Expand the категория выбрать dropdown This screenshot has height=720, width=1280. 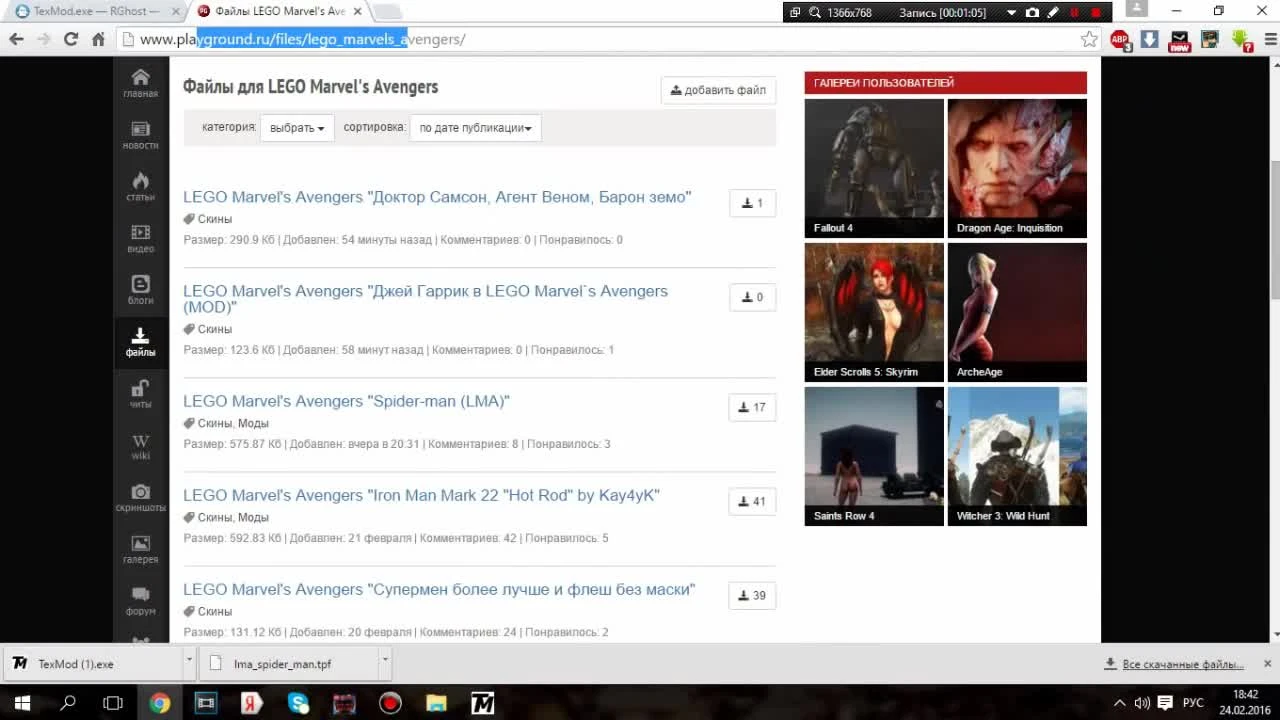[297, 128]
